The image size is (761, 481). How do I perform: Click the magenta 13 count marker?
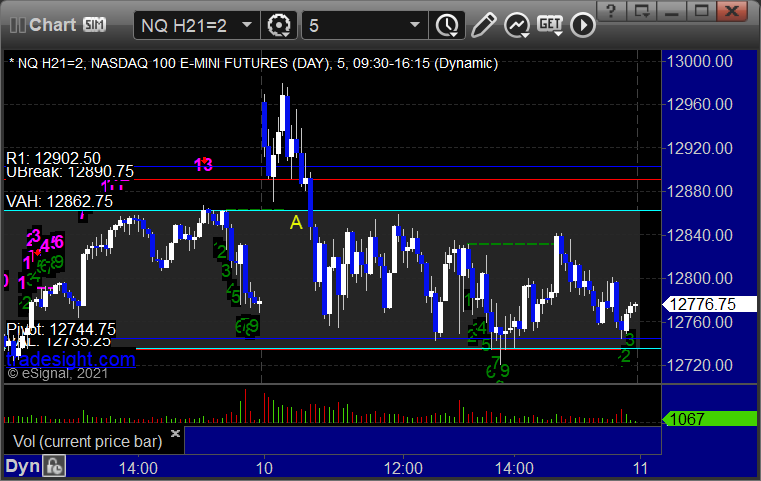pos(203,165)
